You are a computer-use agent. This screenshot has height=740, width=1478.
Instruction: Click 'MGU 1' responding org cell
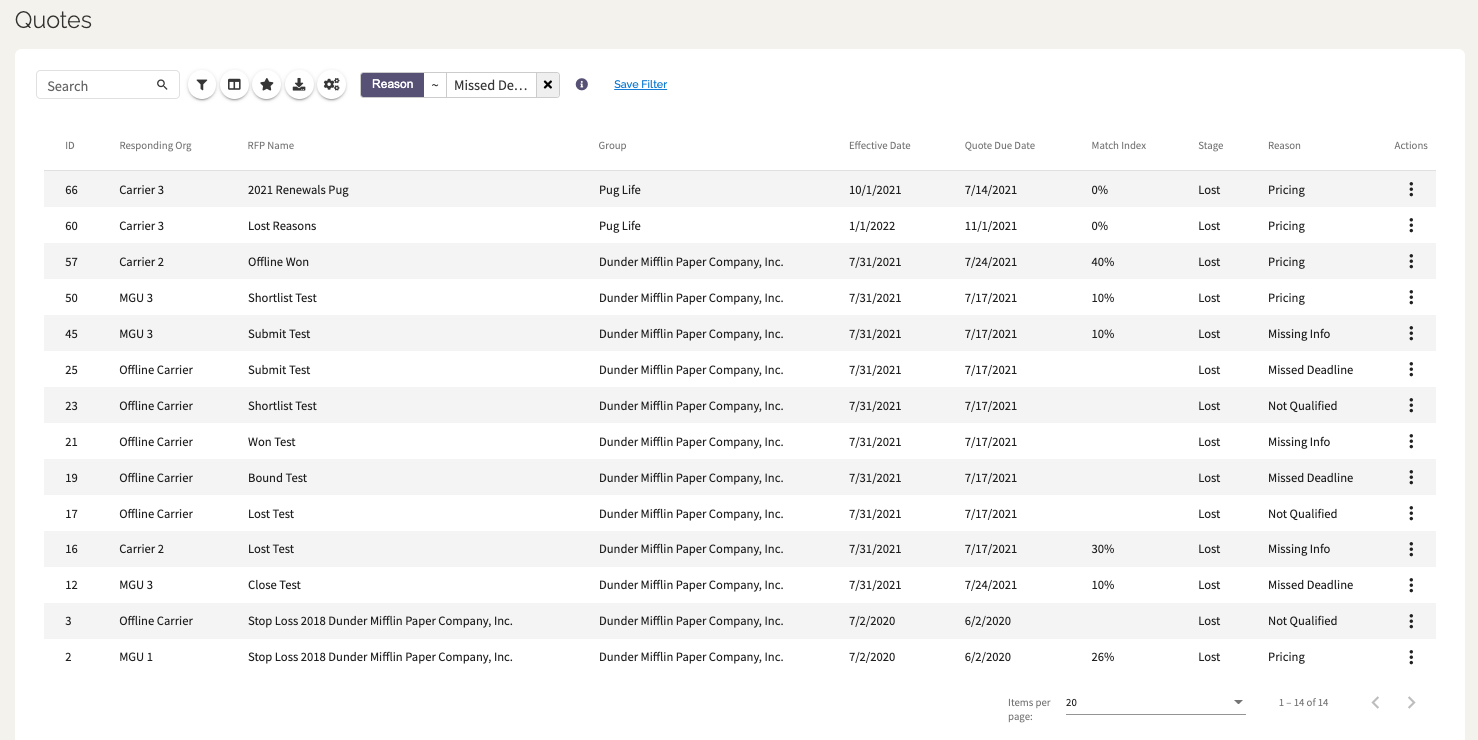pos(136,657)
